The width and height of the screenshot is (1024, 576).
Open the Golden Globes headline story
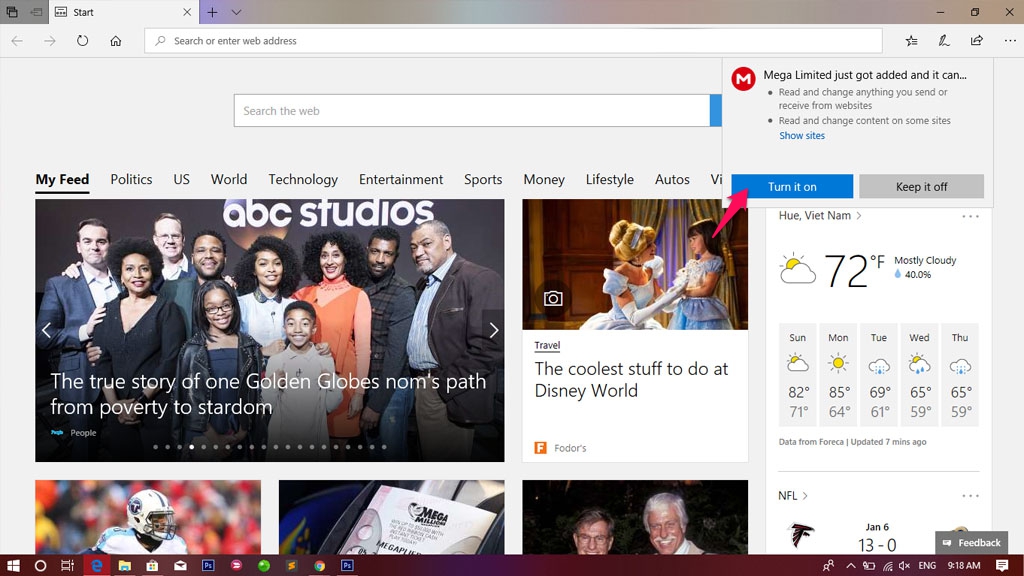tap(268, 394)
